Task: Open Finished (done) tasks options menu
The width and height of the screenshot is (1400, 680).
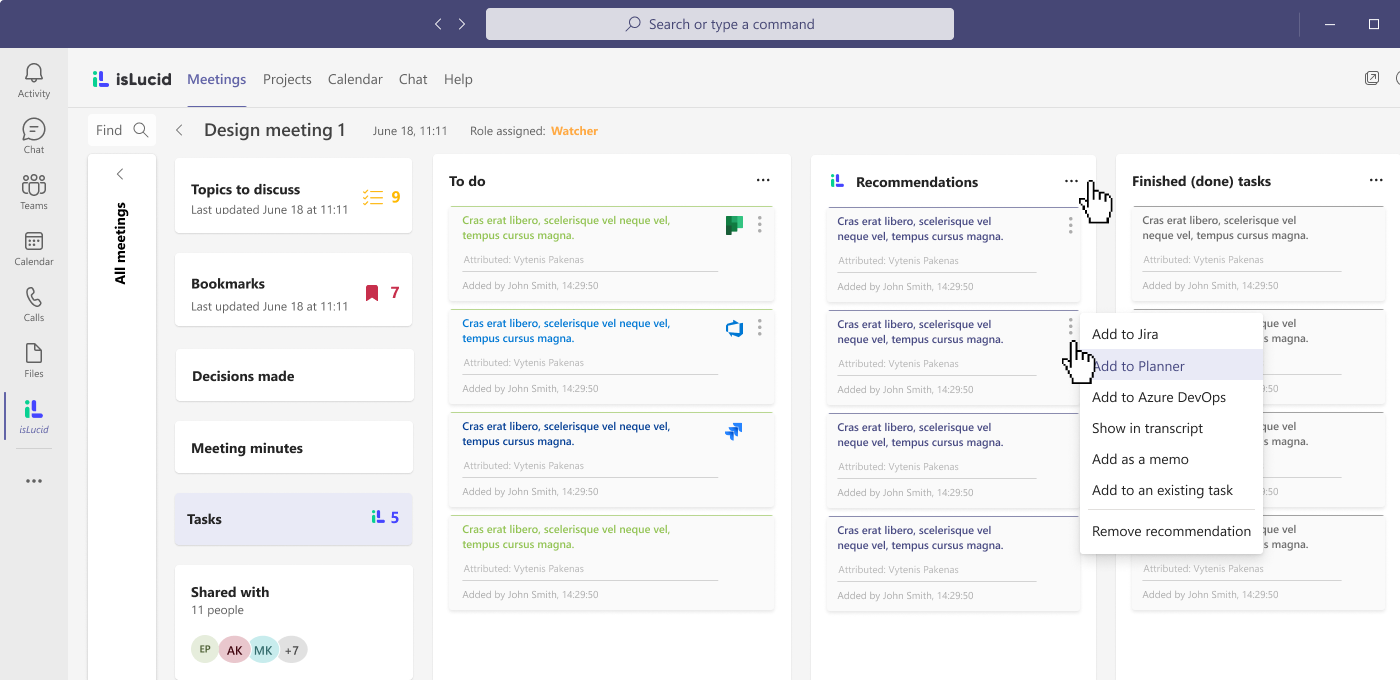Action: (1376, 181)
